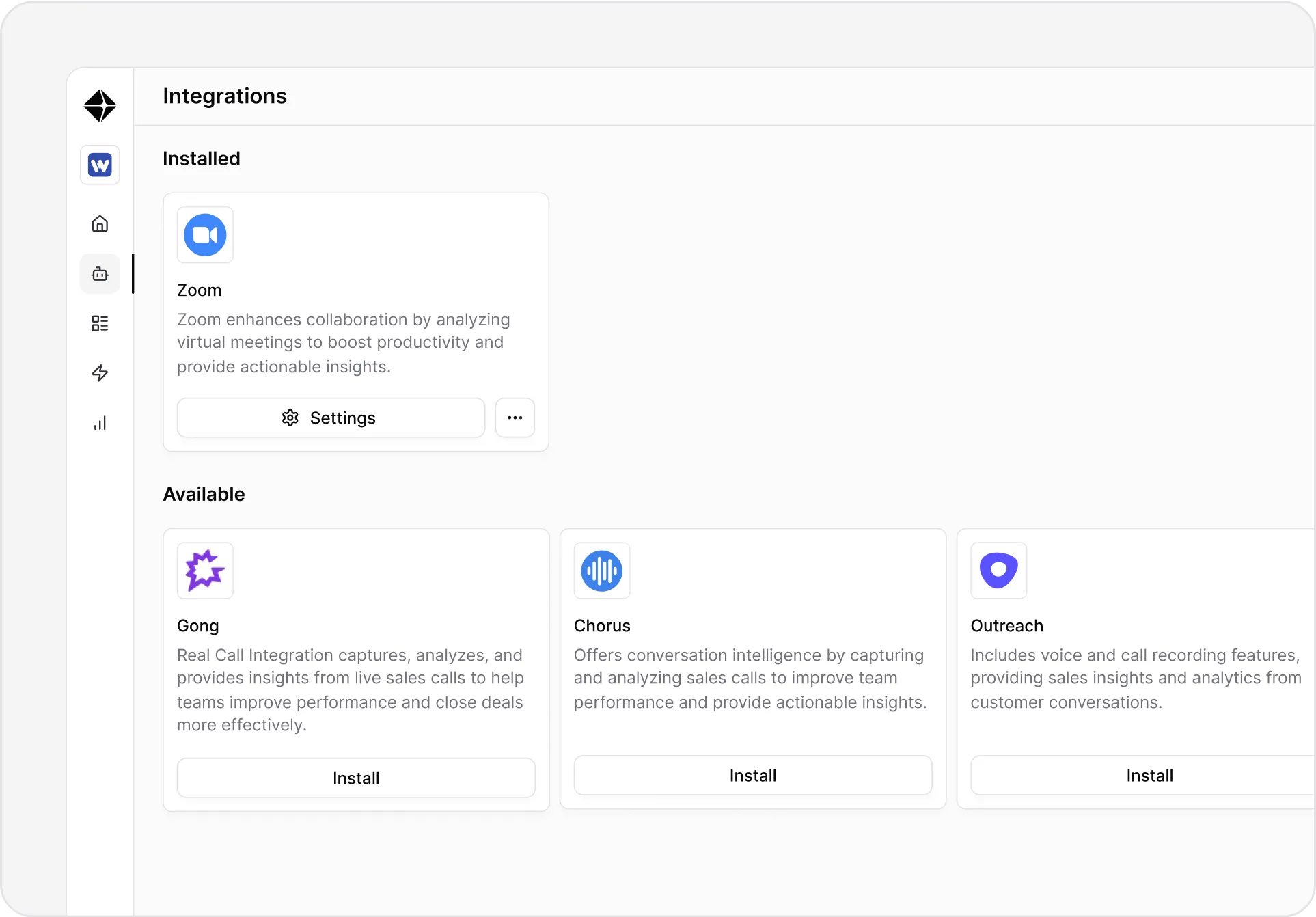Open Zoom integration Settings

(x=331, y=418)
